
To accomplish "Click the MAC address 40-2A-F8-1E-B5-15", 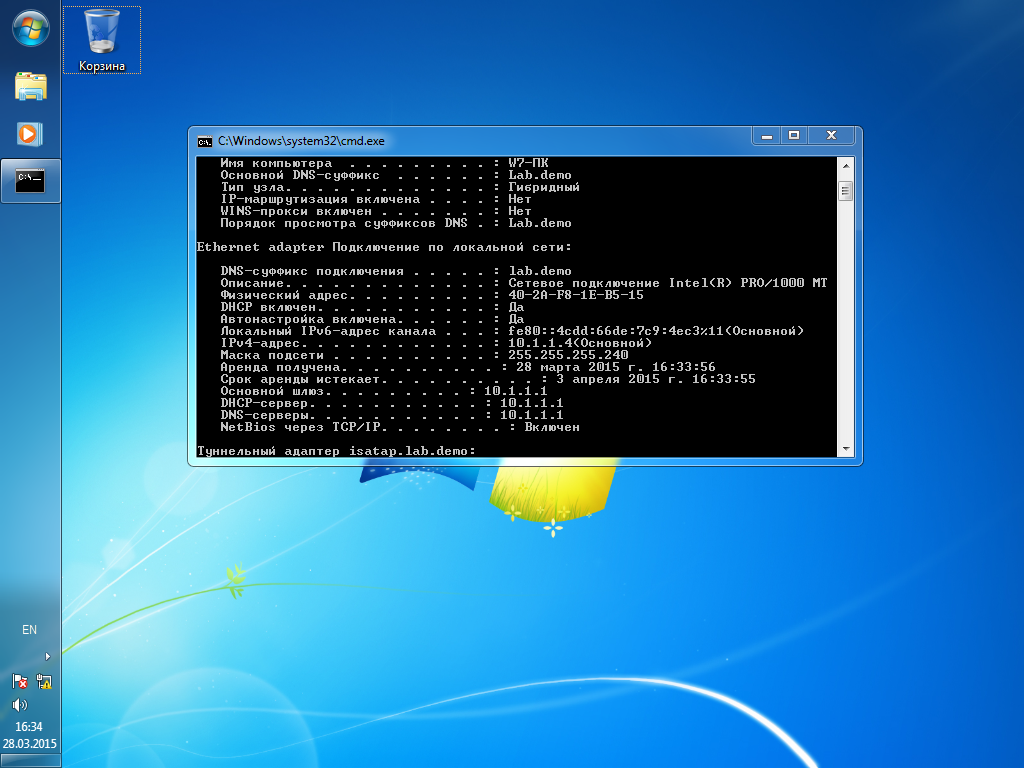I will pyautogui.click(x=576, y=295).
